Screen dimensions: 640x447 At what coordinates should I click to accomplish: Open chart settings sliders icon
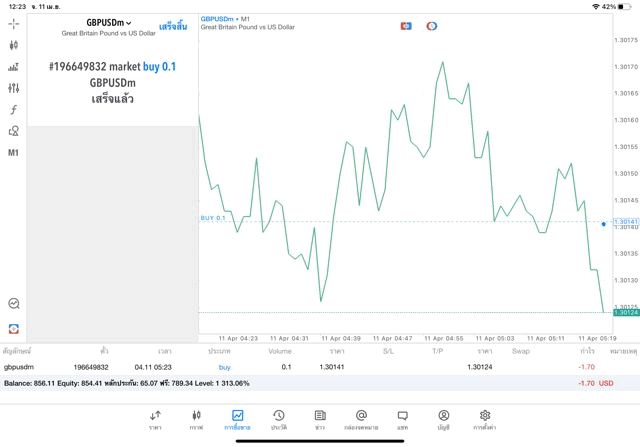(x=13, y=88)
